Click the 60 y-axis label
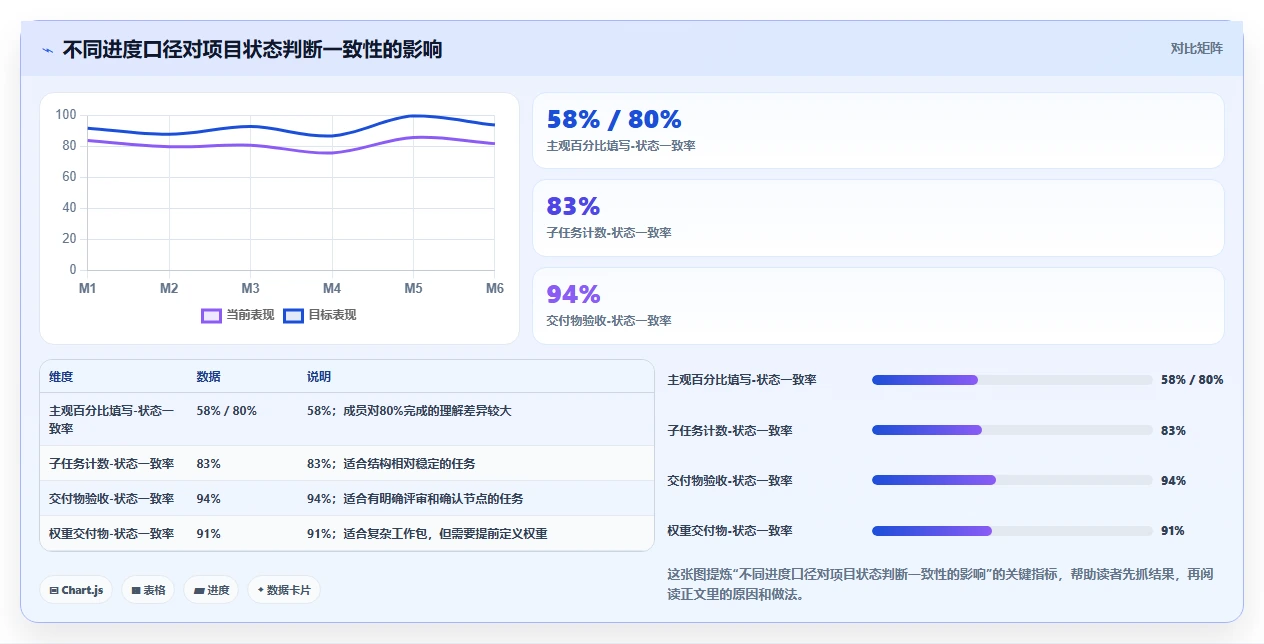 point(69,177)
